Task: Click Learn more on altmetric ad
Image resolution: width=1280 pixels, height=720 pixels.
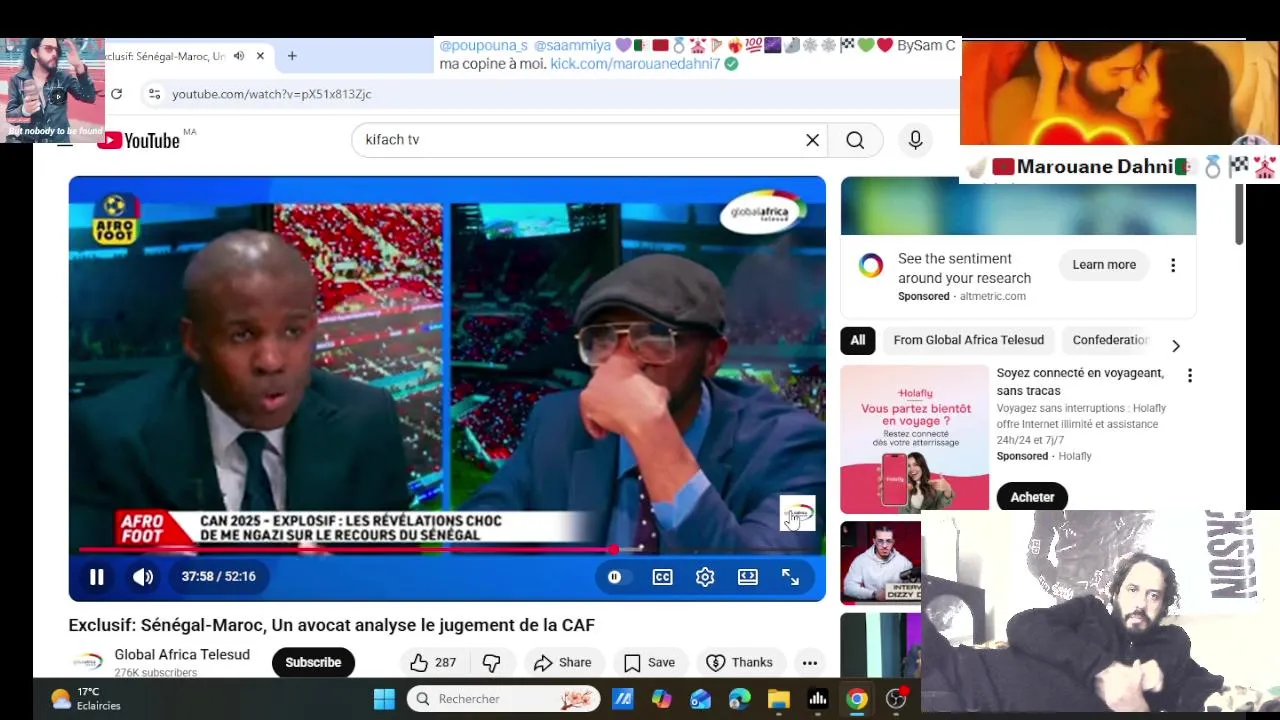Action: point(1104,265)
